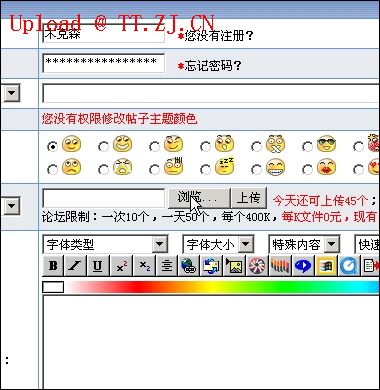
Task: Open the 忘记密码? forgot password link
Action: (x=213, y=65)
